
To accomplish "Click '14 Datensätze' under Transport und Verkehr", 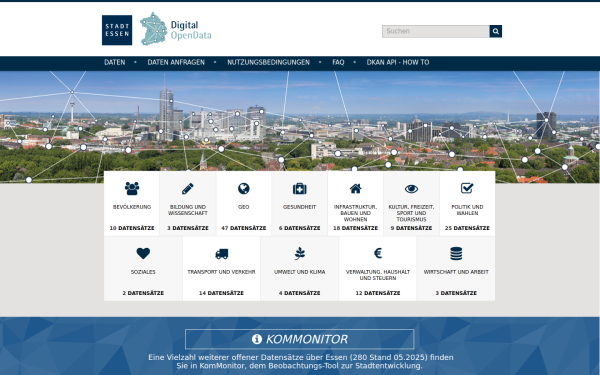I will (x=222, y=293).
